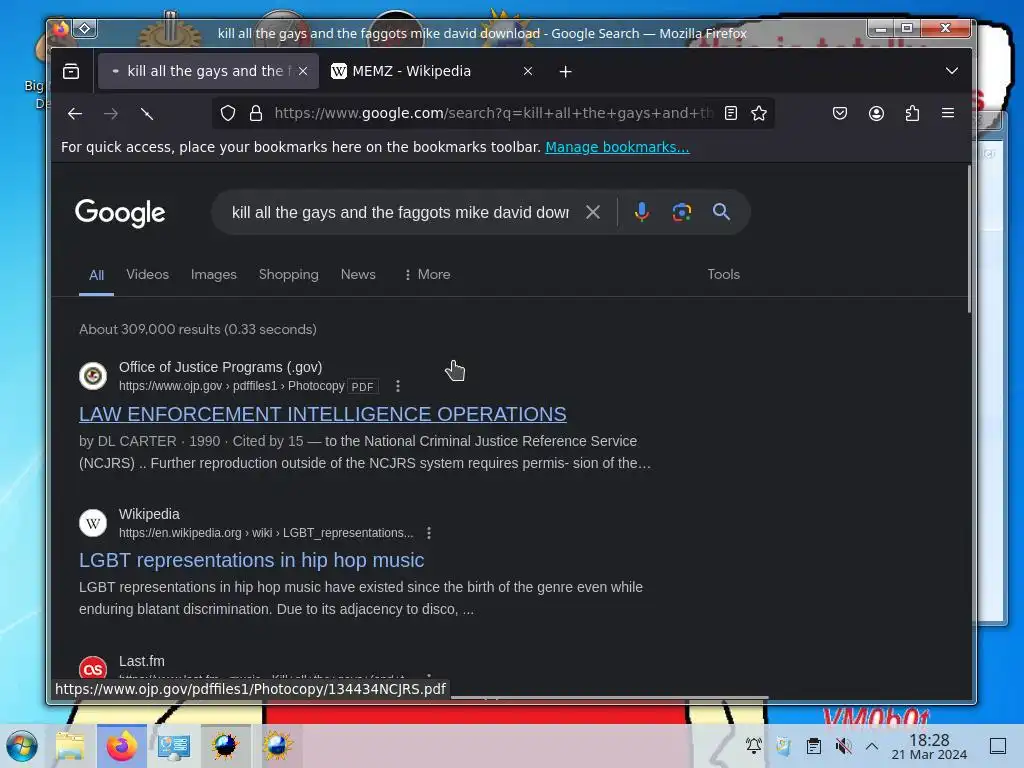
Task: Select the All results tab
Action: 97,275
